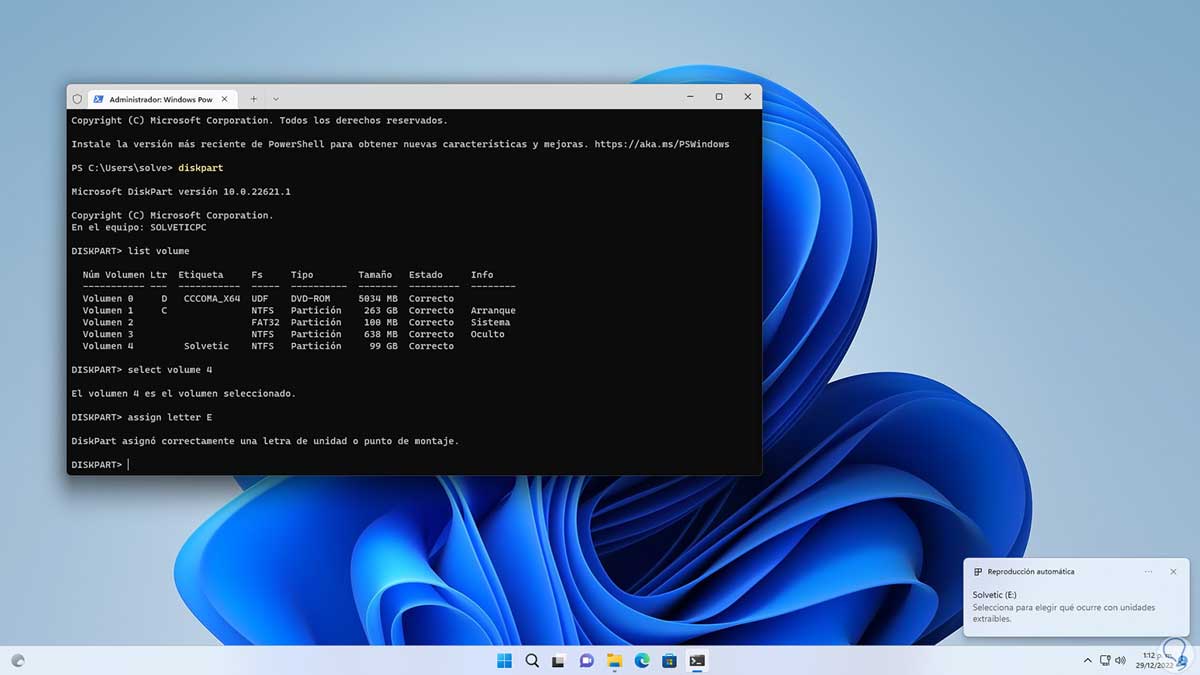Click the Etiqueta column header
Image resolution: width=1200 pixels, height=675 pixels.
[x=201, y=274]
